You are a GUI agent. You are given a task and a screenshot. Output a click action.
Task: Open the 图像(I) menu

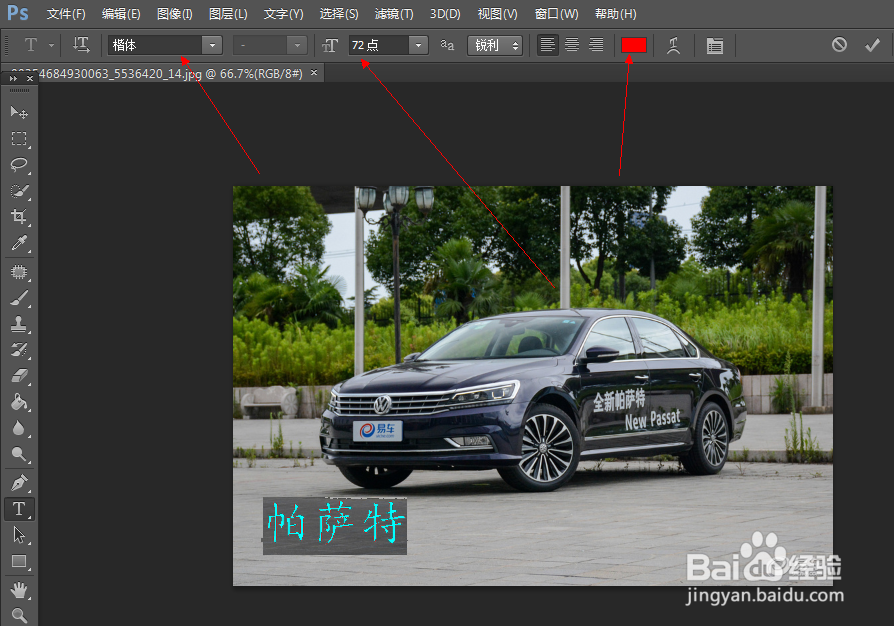[174, 14]
